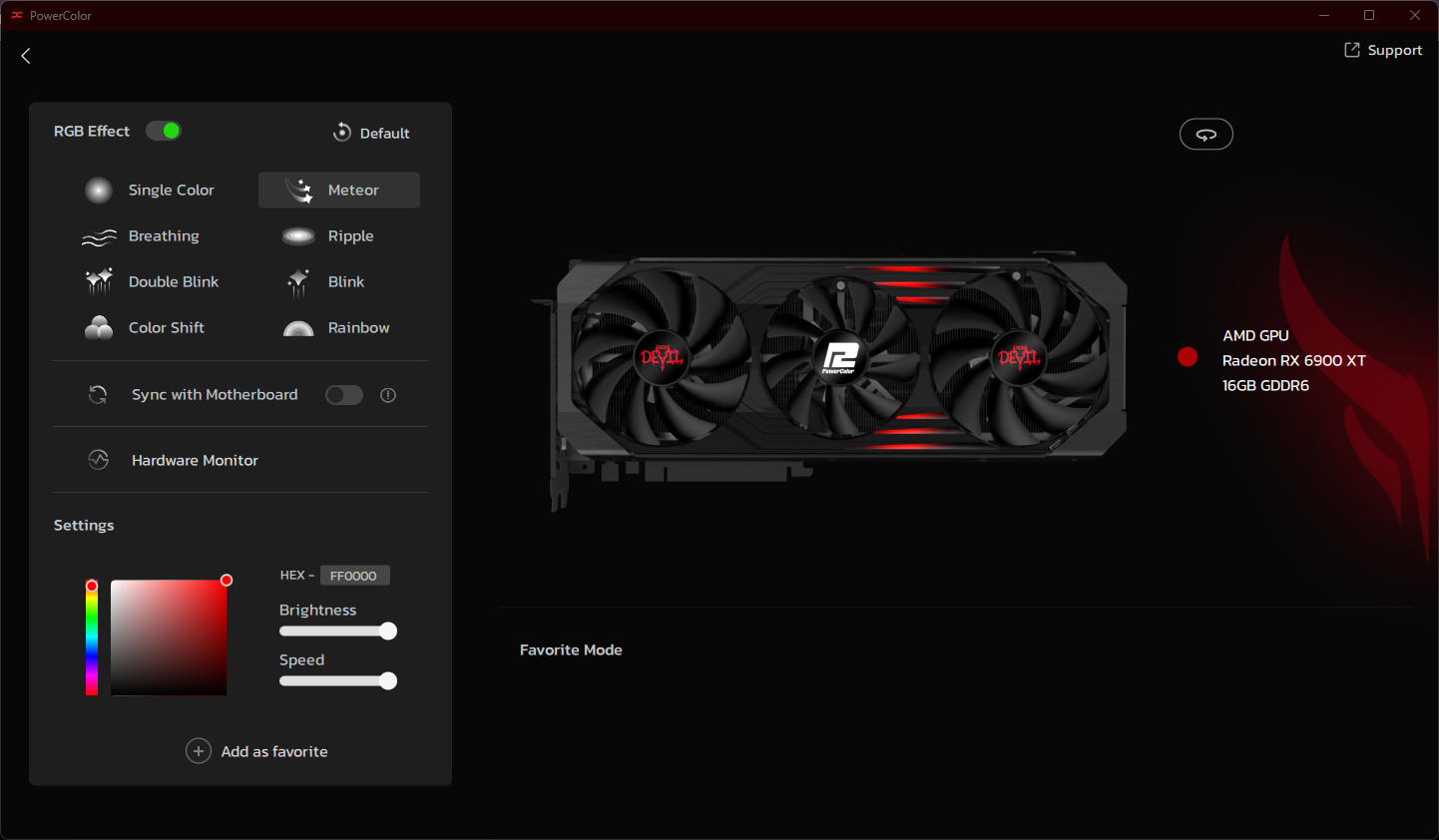Click the 16GB GDDR6 text

(1265, 385)
